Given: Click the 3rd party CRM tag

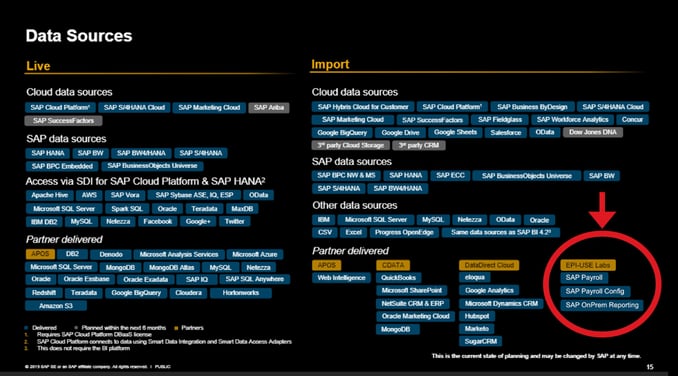Looking at the screenshot, I should (x=419, y=145).
